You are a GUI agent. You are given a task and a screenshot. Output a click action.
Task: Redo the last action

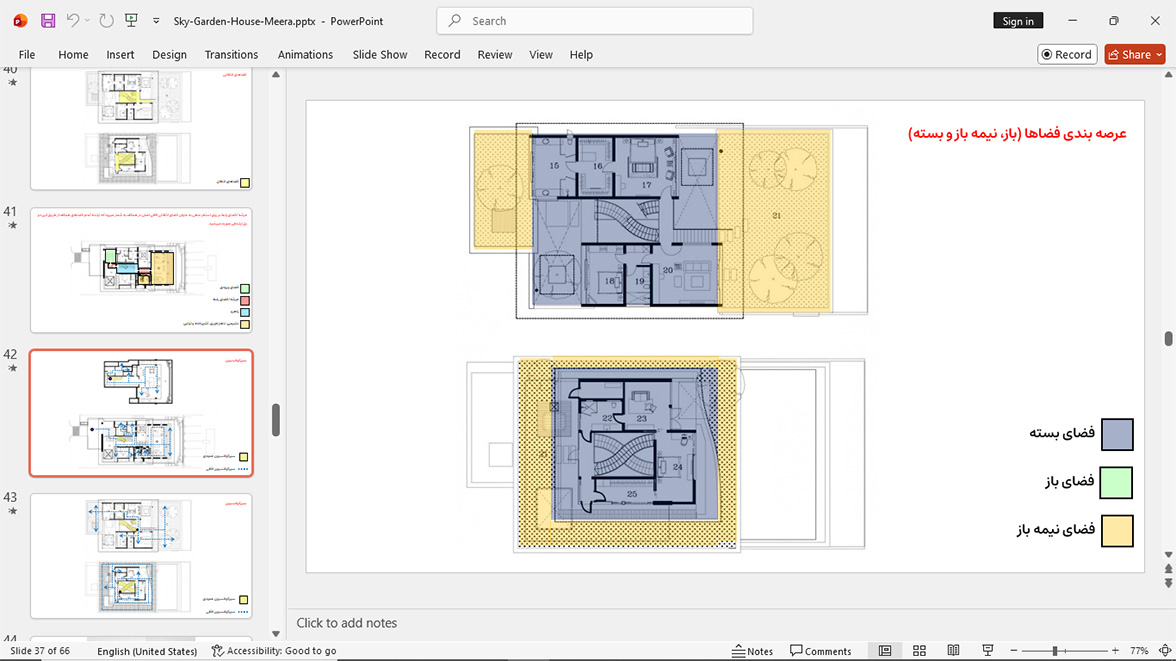click(106, 21)
